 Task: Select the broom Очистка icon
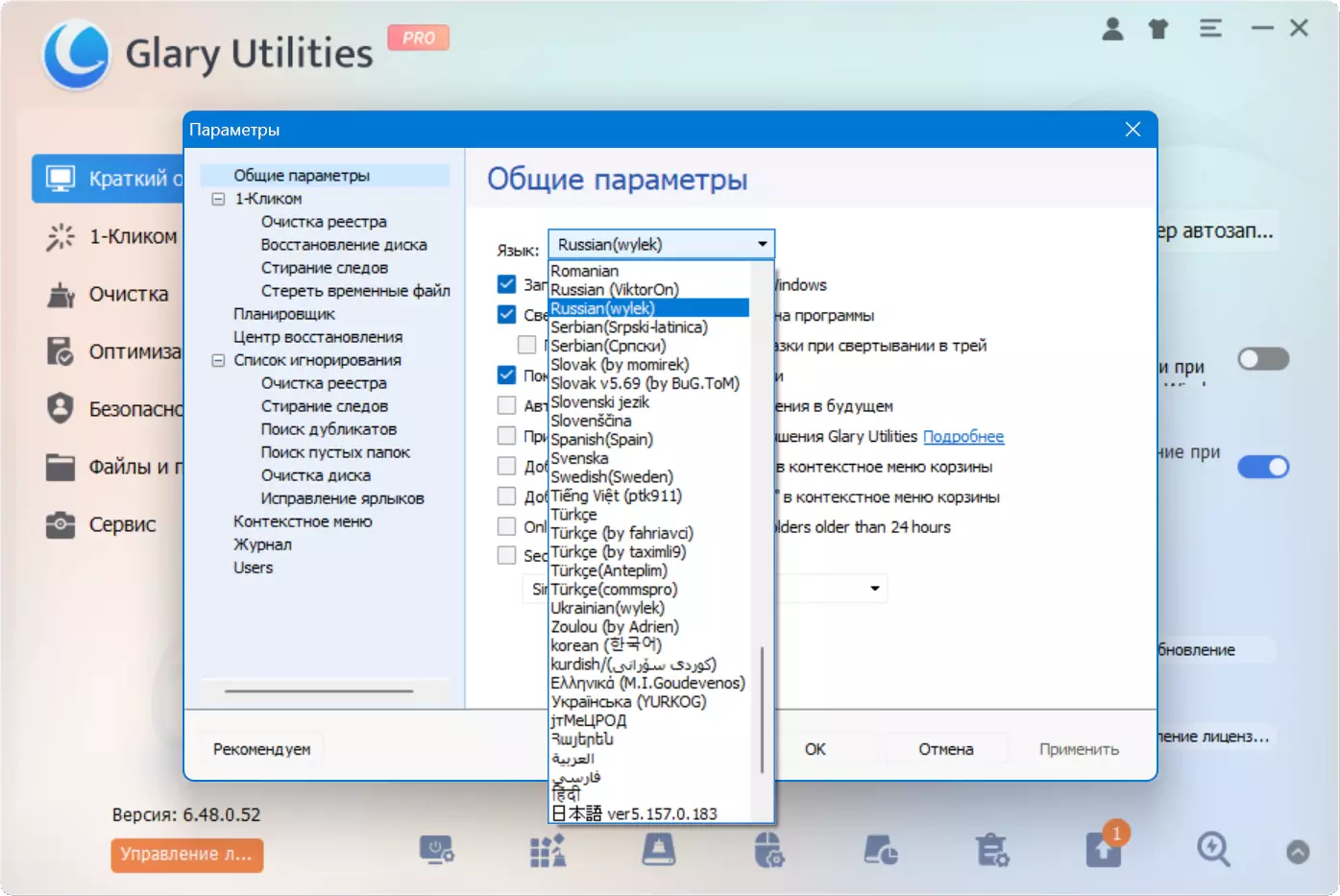[61, 294]
